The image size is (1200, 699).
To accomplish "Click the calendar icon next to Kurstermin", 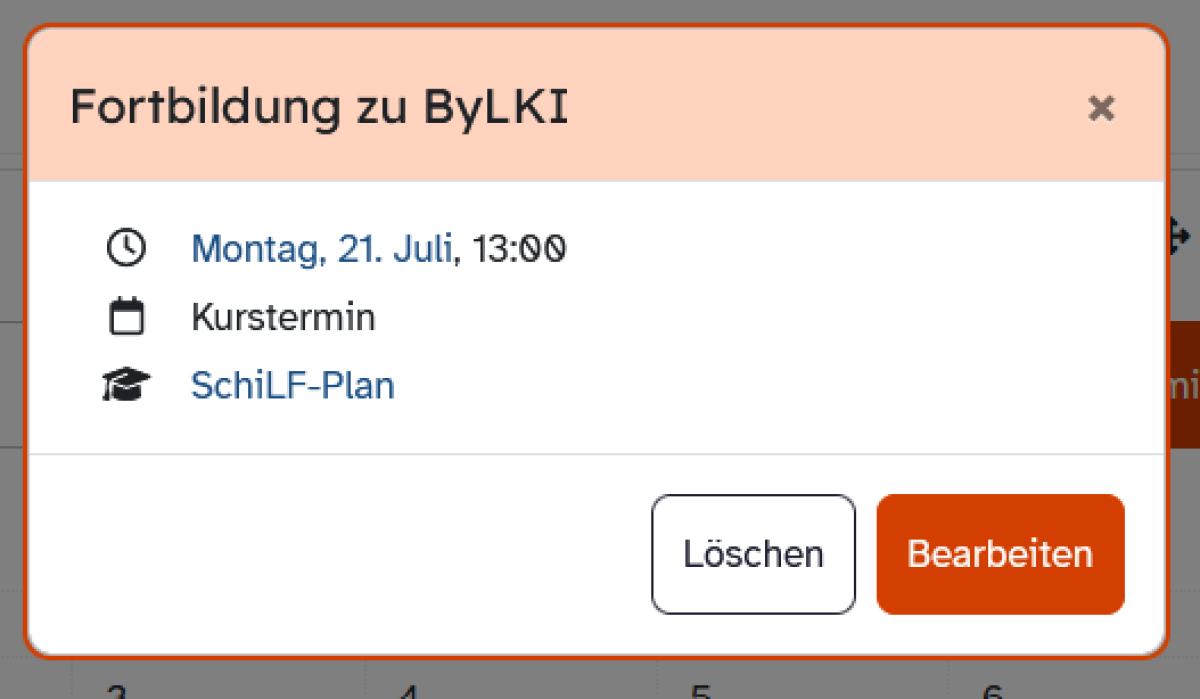I will [x=126, y=318].
